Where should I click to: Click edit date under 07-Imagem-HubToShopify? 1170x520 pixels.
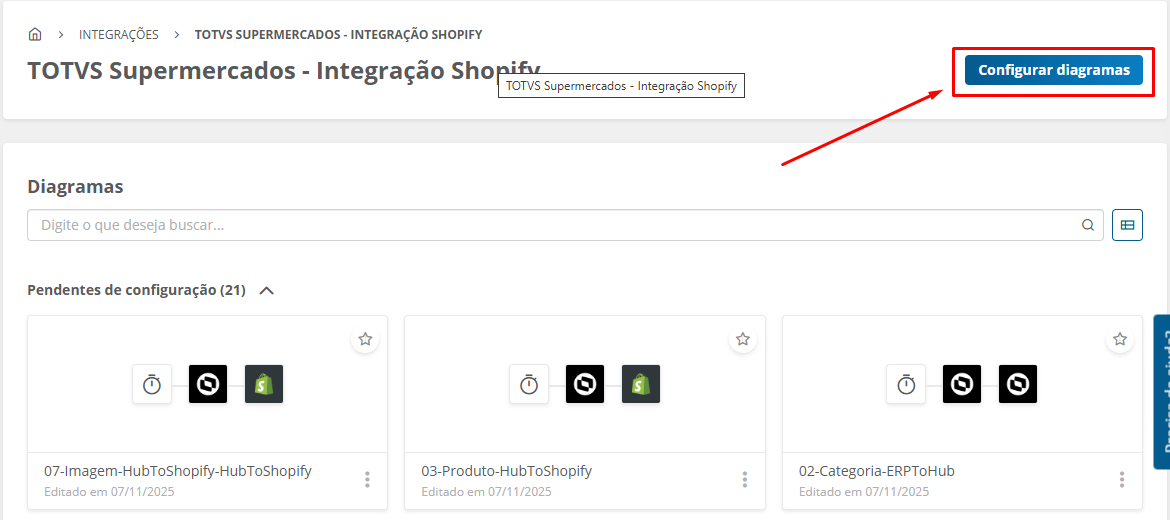pos(109,492)
